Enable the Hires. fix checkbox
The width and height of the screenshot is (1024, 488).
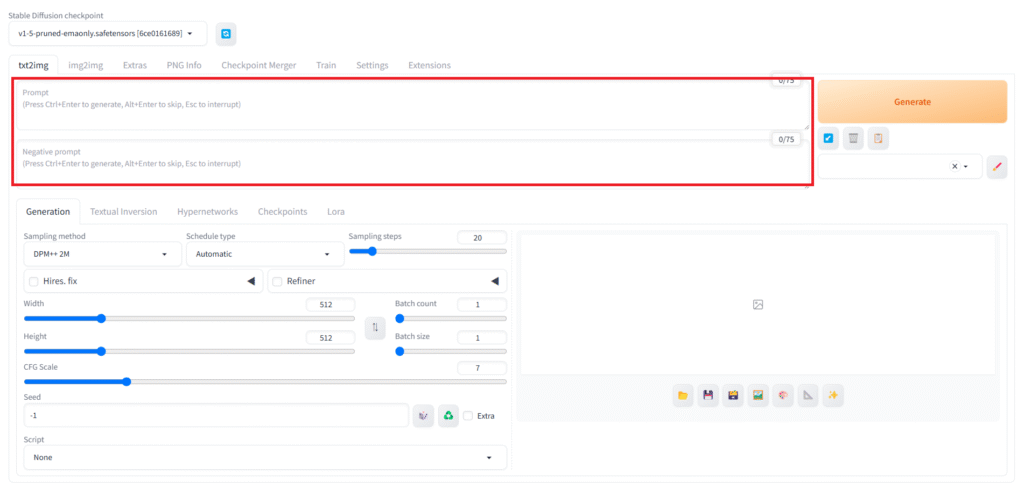click(x=35, y=282)
